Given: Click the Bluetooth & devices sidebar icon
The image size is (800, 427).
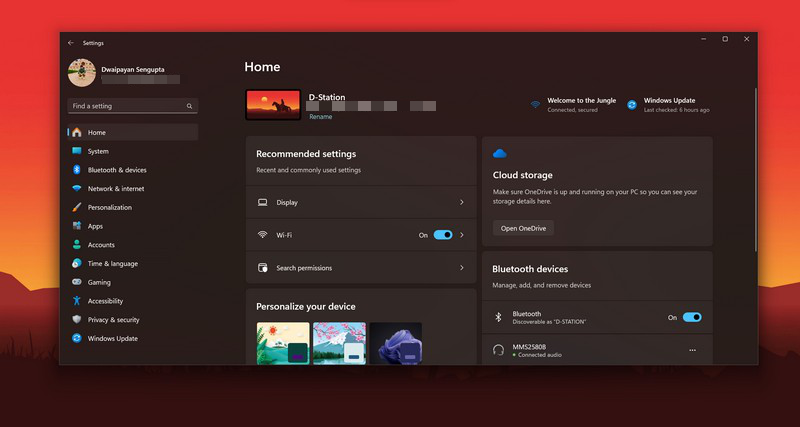Looking at the screenshot, I should coord(76,170).
